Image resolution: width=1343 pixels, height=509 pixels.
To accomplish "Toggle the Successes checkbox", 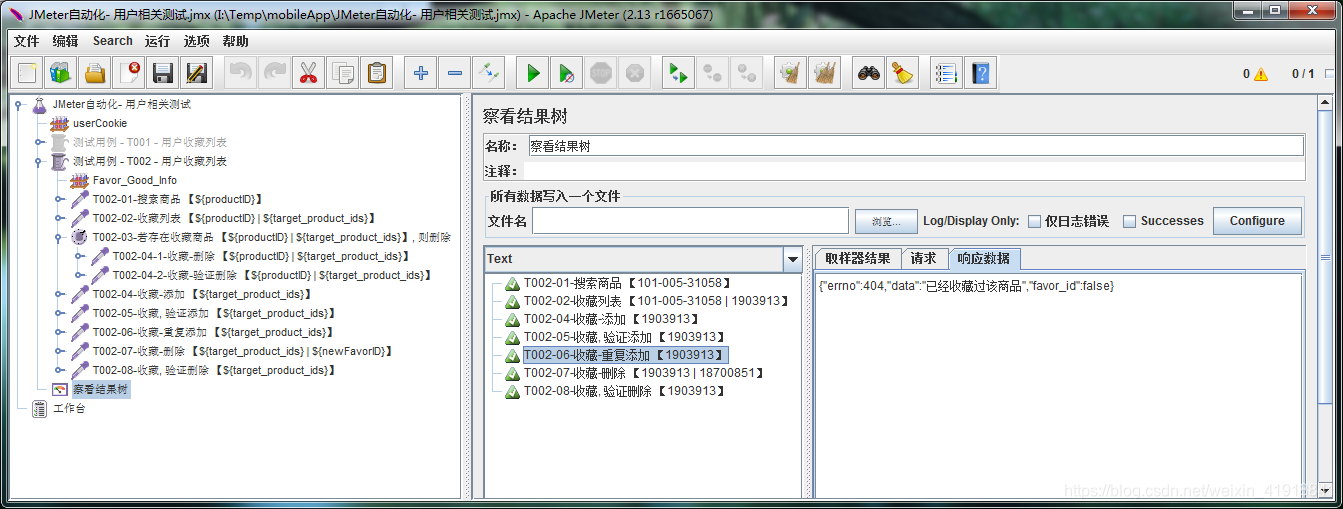I will (x=1129, y=221).
